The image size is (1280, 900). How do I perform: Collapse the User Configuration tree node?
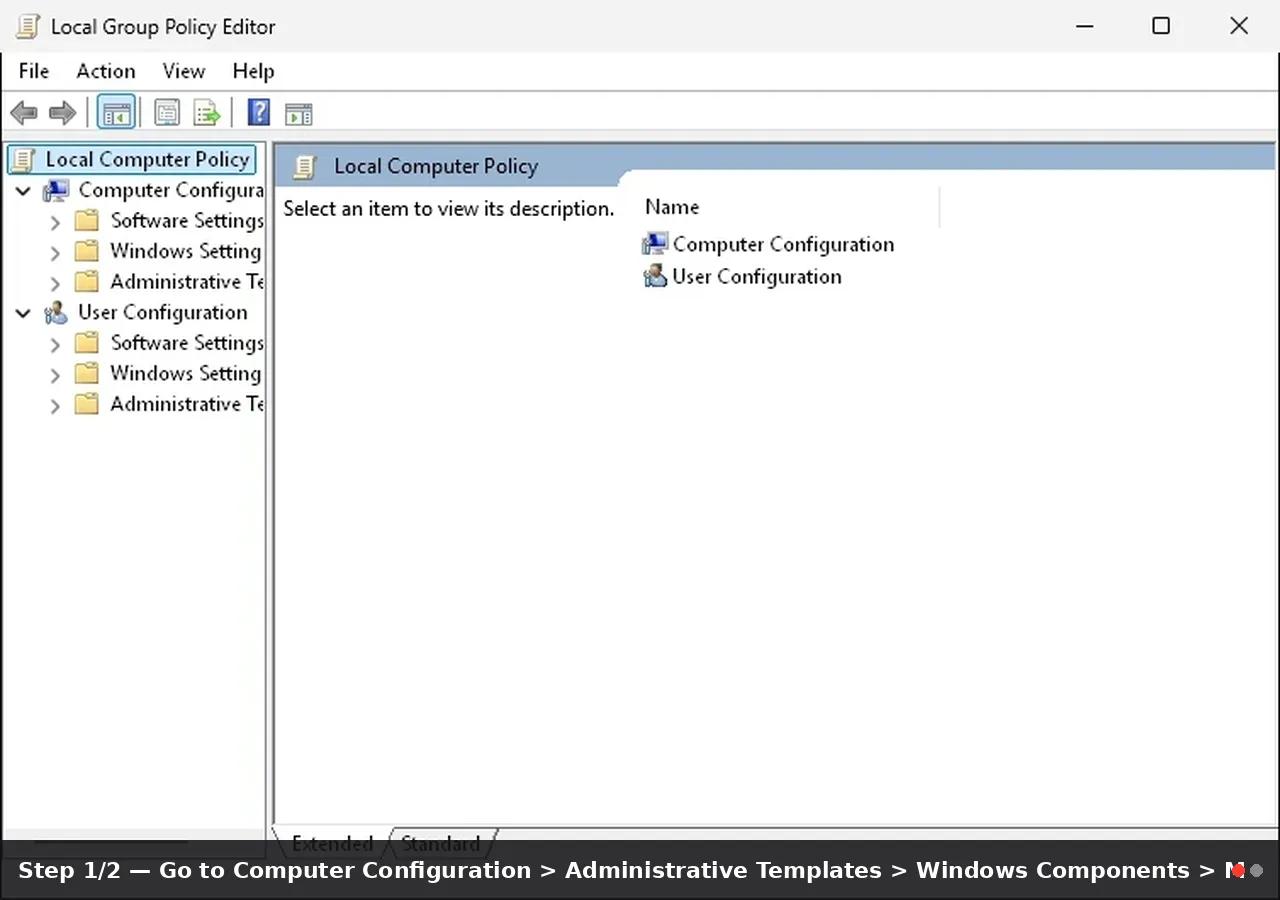(23, 313)
